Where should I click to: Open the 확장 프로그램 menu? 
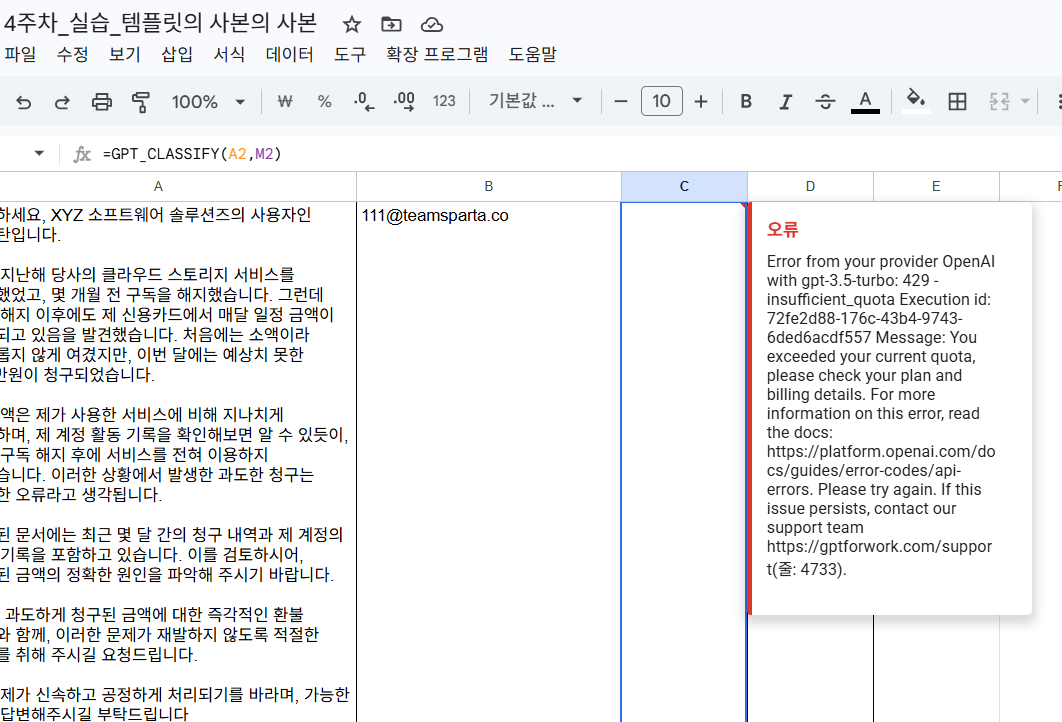(x=437, y=54)
